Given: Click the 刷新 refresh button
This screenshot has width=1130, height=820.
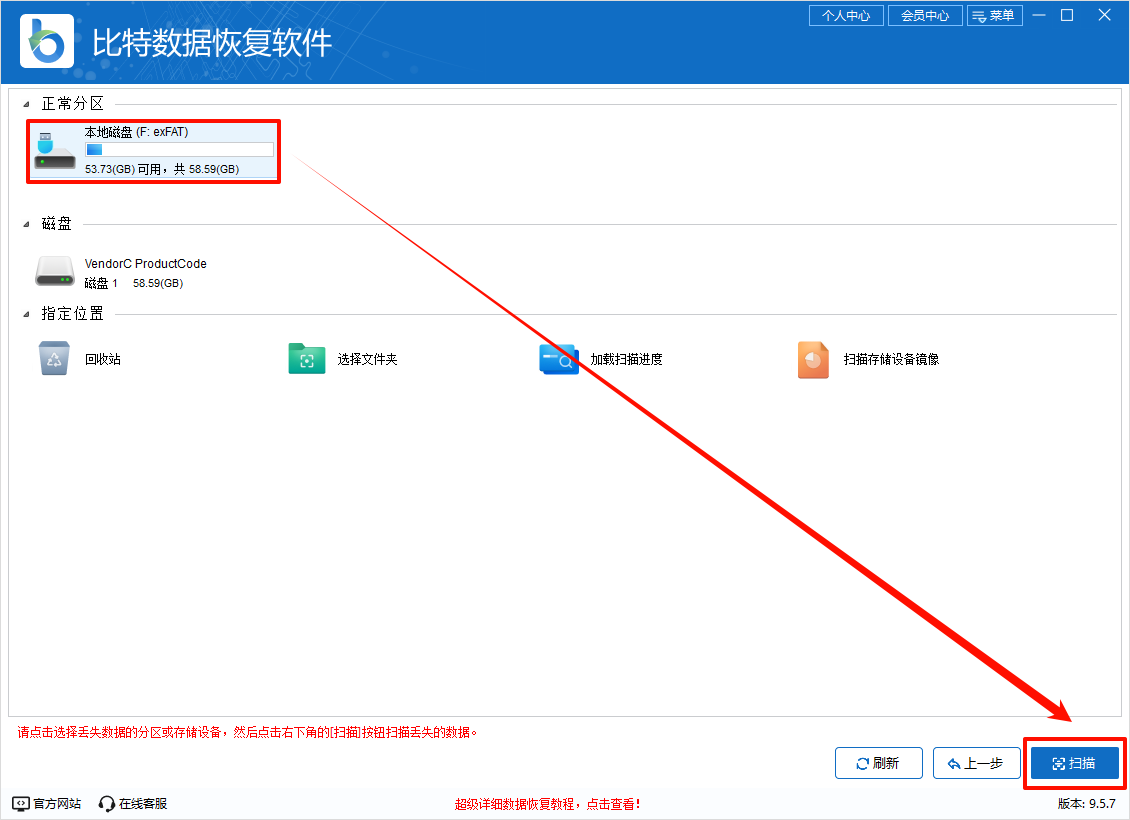Looking at the screenshot, I should coord(878,763).
